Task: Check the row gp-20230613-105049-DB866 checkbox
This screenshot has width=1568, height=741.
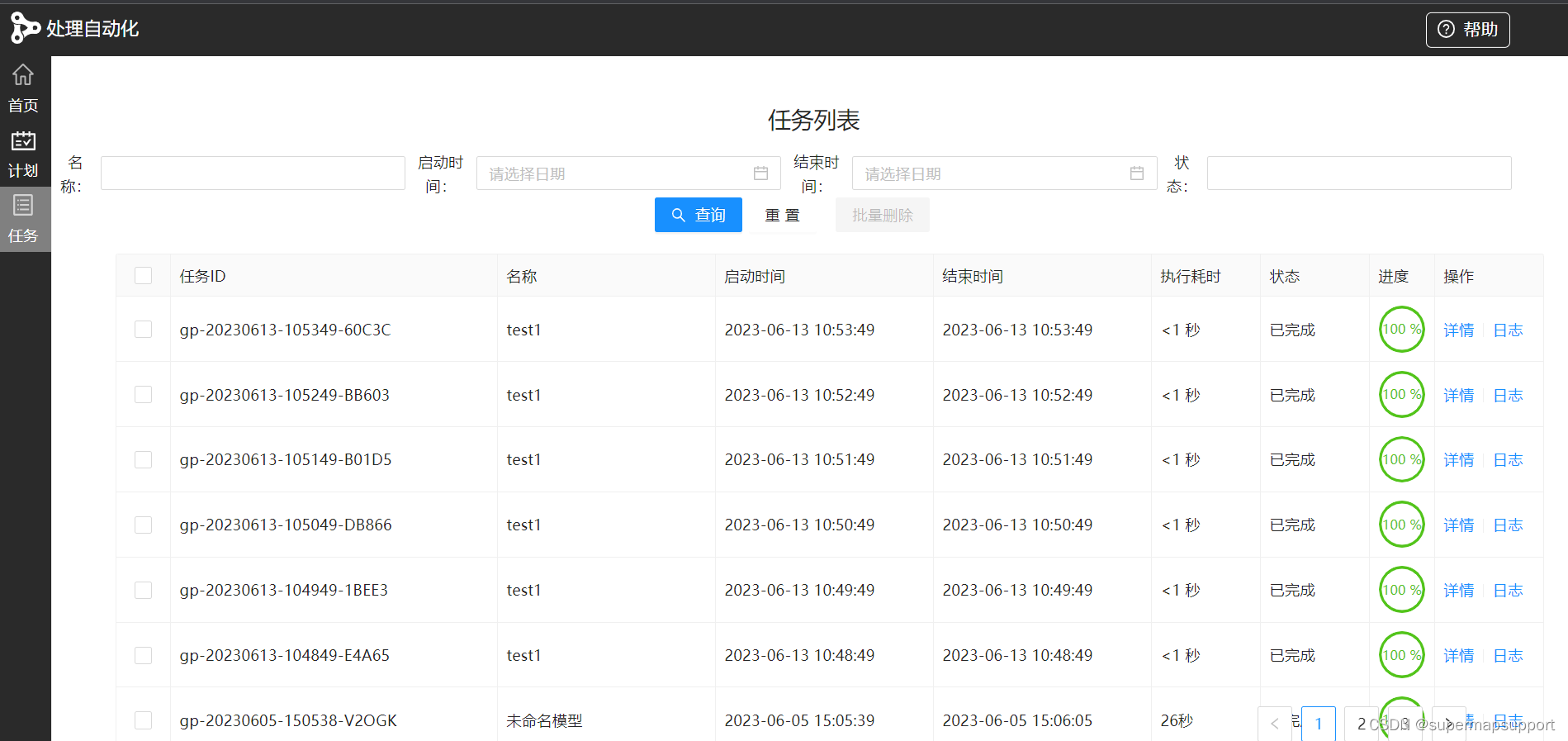Action: tap(144, 525)
